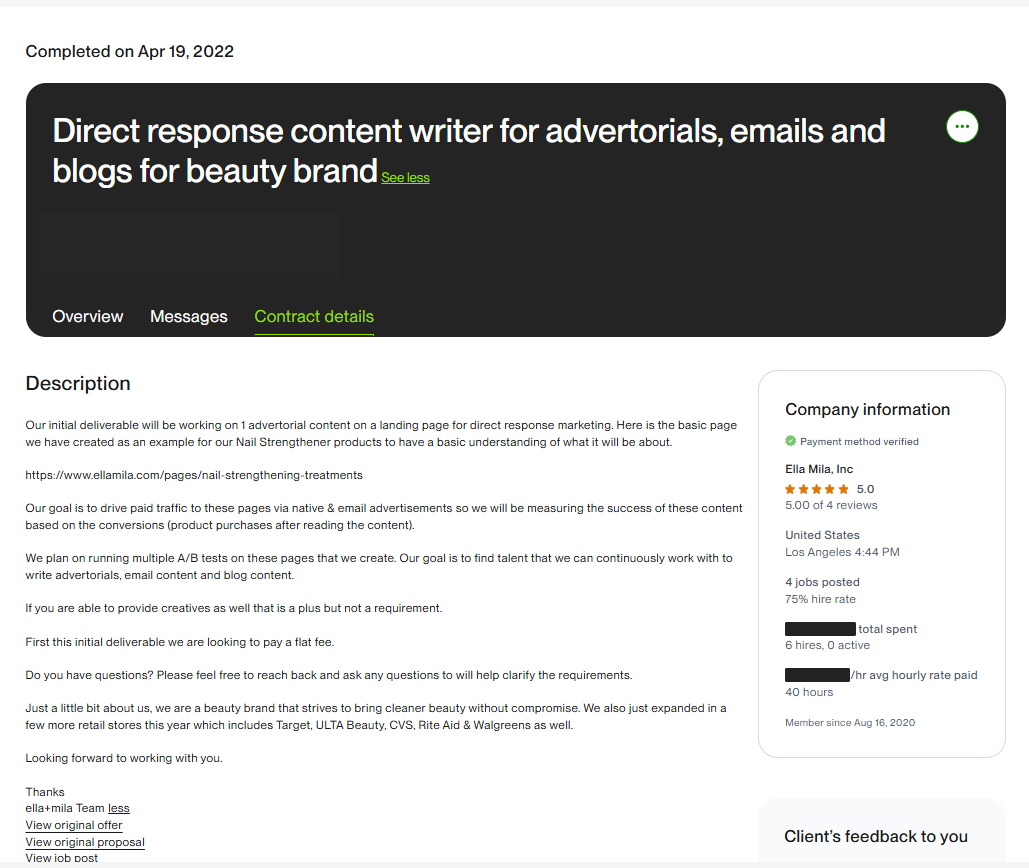Viewport: 1029px width, 868px height.
Task: Collapse the description using the less link
Action: point(119,808)
